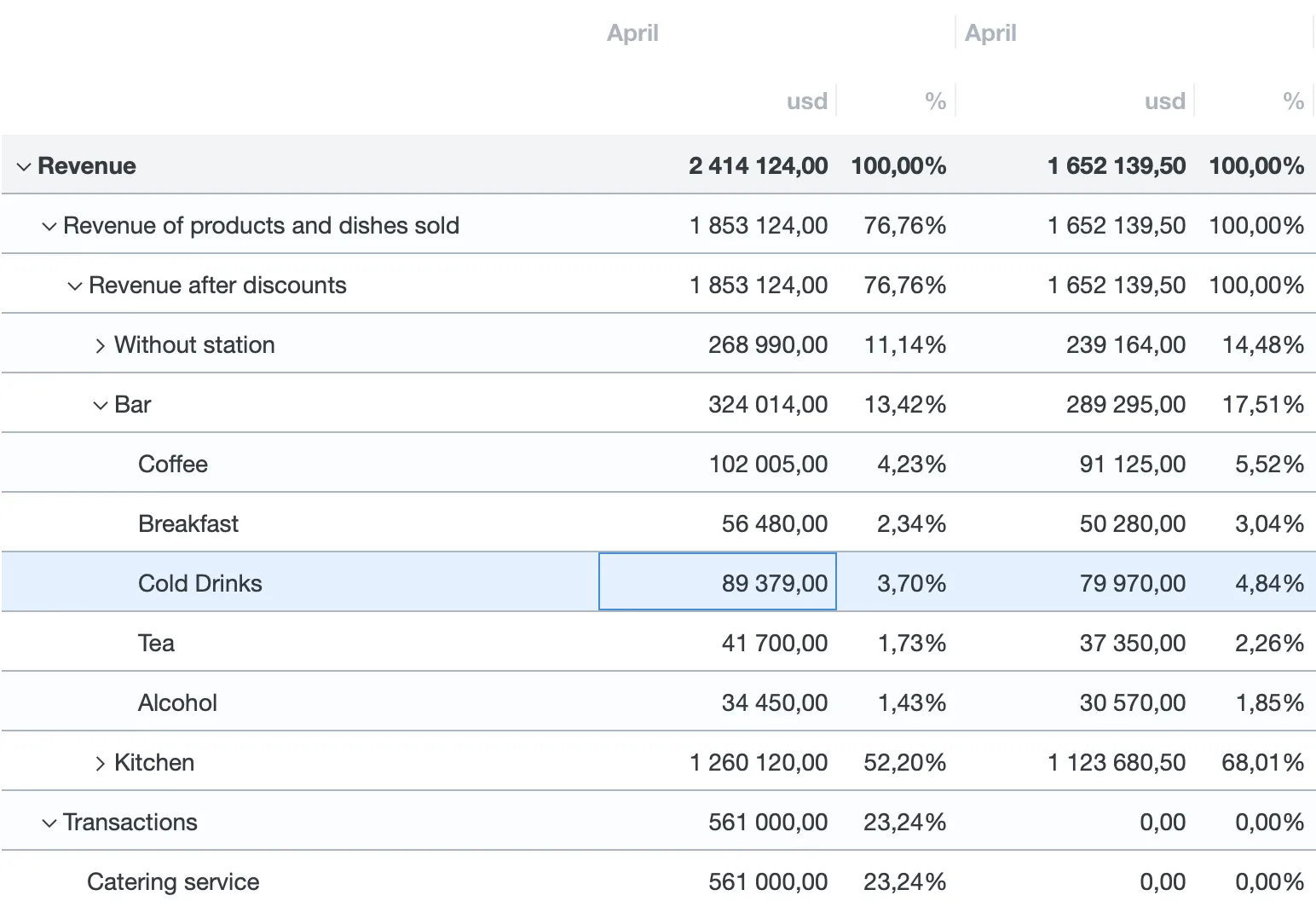Expand the Without station row
1316x907 pixels.
(101, 345)
